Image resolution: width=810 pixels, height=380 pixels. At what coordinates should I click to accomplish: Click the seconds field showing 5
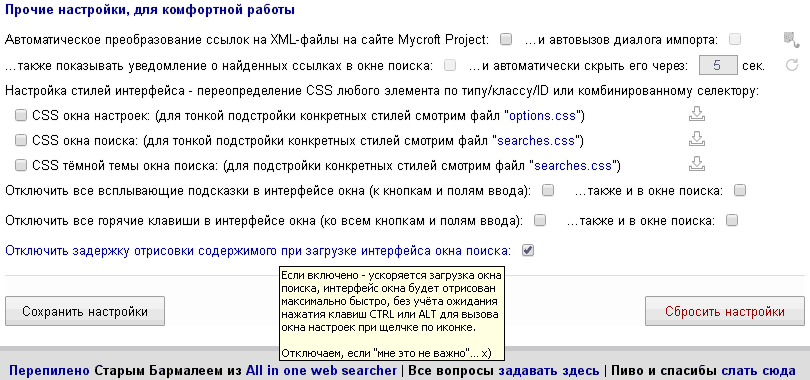click(x=718, y=66)
